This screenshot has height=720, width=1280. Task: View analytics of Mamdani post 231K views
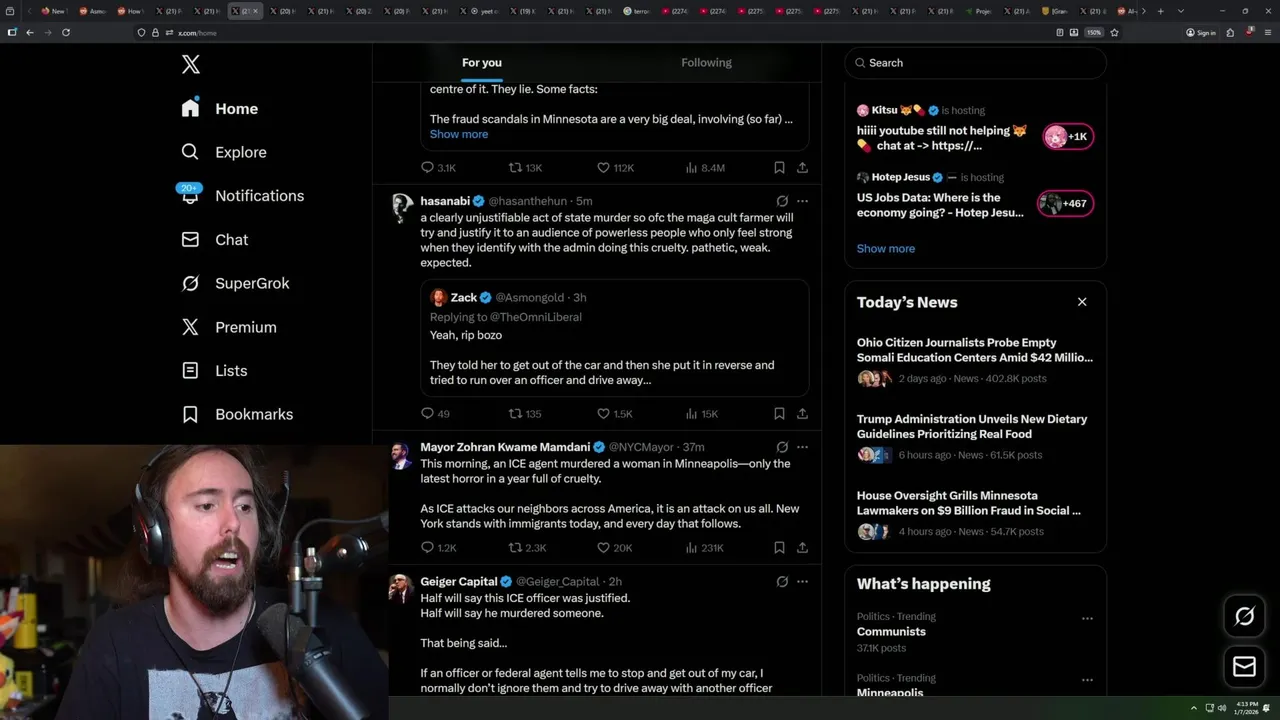click(705, 548)
